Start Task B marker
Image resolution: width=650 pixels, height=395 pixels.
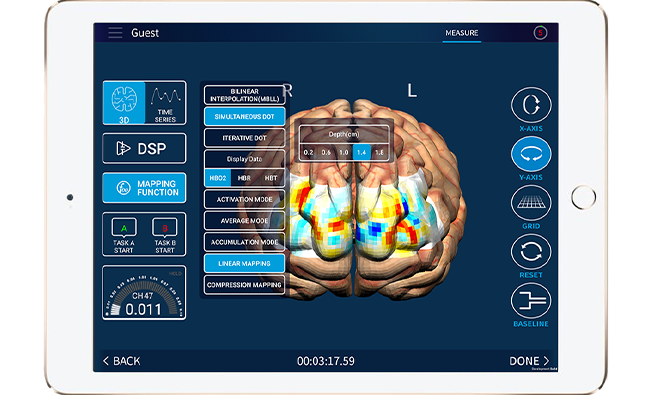pos(165,235)
